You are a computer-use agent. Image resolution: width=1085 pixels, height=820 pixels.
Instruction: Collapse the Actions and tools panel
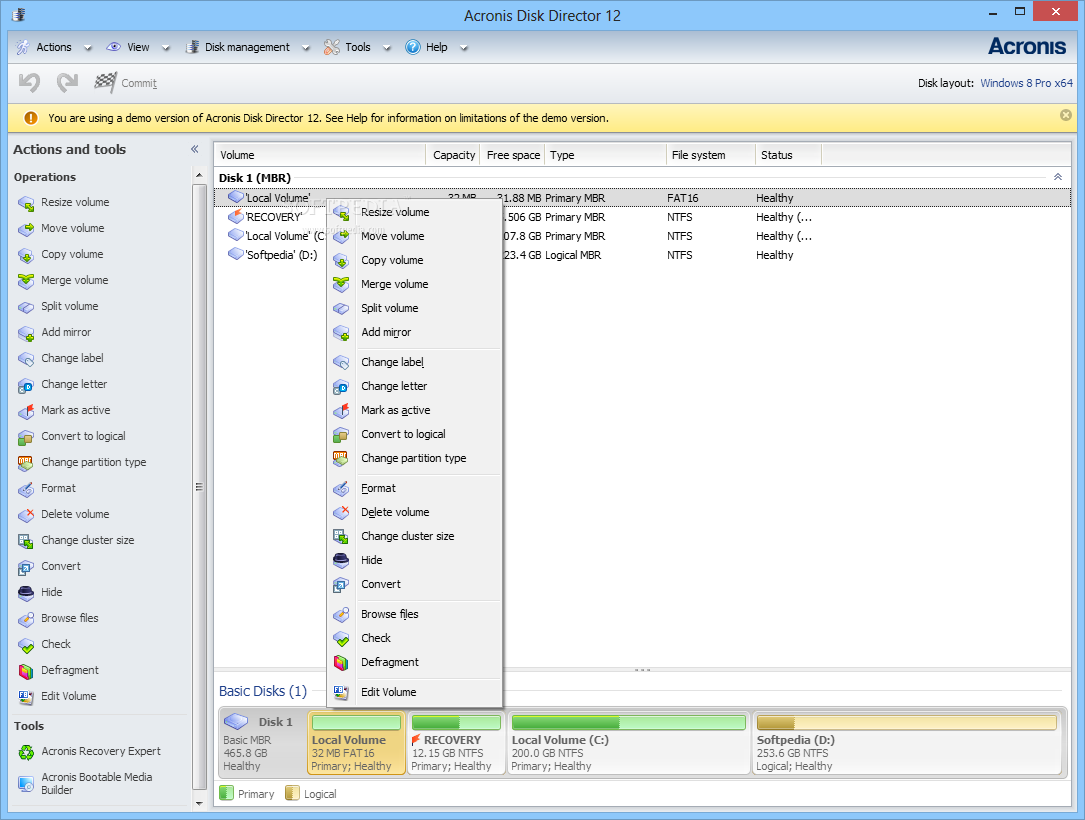(x=194, y=149)
